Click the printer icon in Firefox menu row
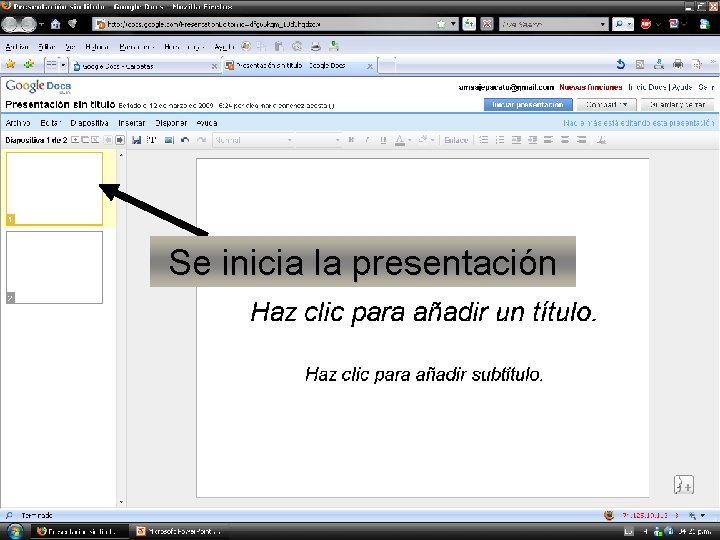The height and width of the screenshot is (540, 720). pos(315,46)
